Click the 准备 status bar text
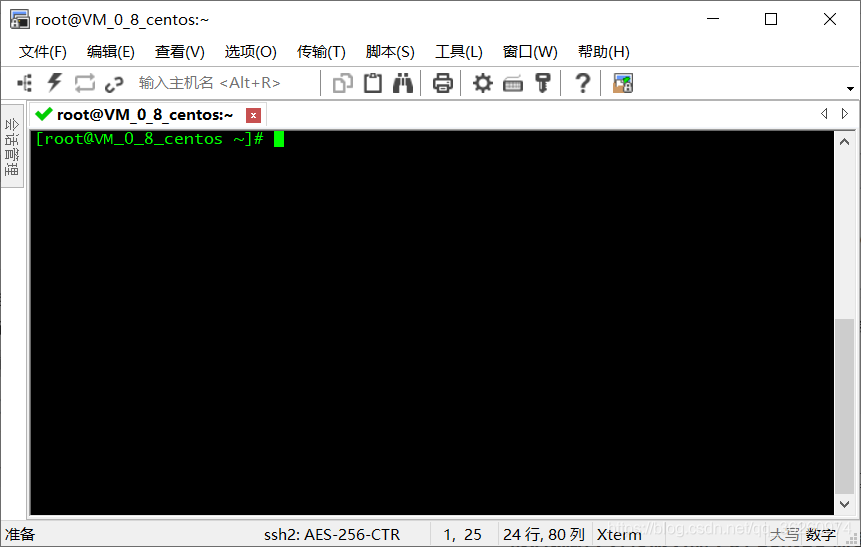Viewport: 861px width, 547px height. click(x=20, y=534)
